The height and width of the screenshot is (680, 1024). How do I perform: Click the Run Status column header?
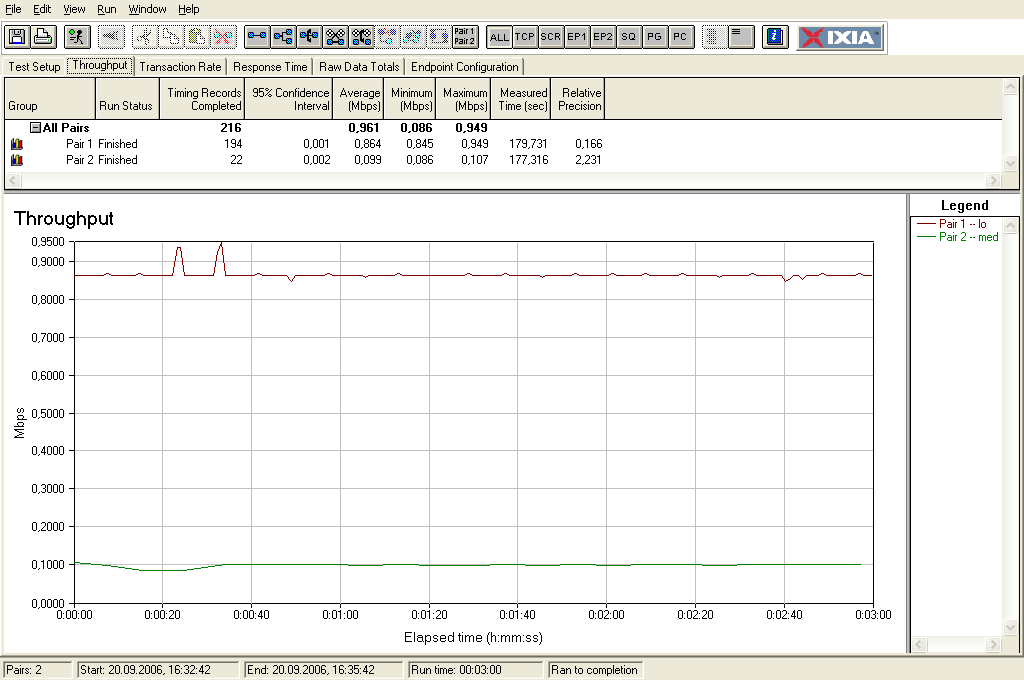click(127, 99)
